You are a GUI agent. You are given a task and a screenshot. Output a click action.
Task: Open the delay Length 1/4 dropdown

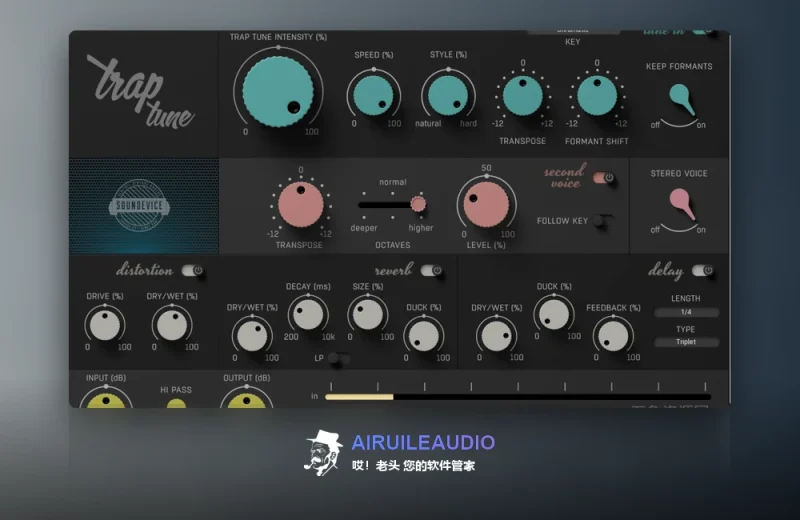point(686,312)
